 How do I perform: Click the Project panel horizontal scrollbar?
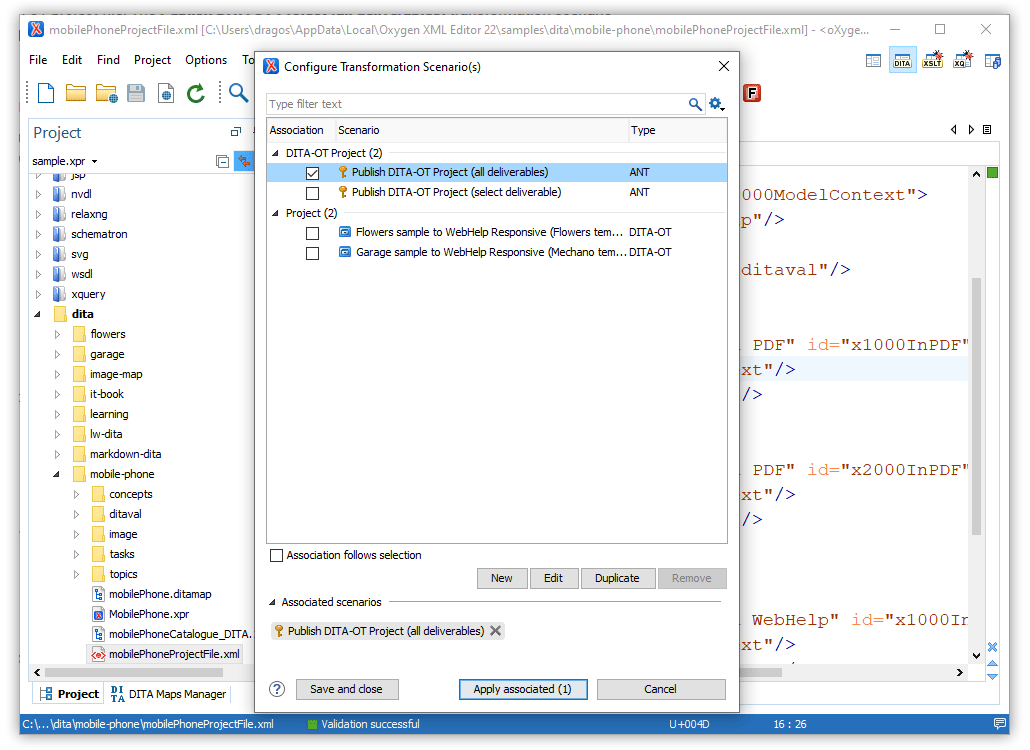(134, 673)
